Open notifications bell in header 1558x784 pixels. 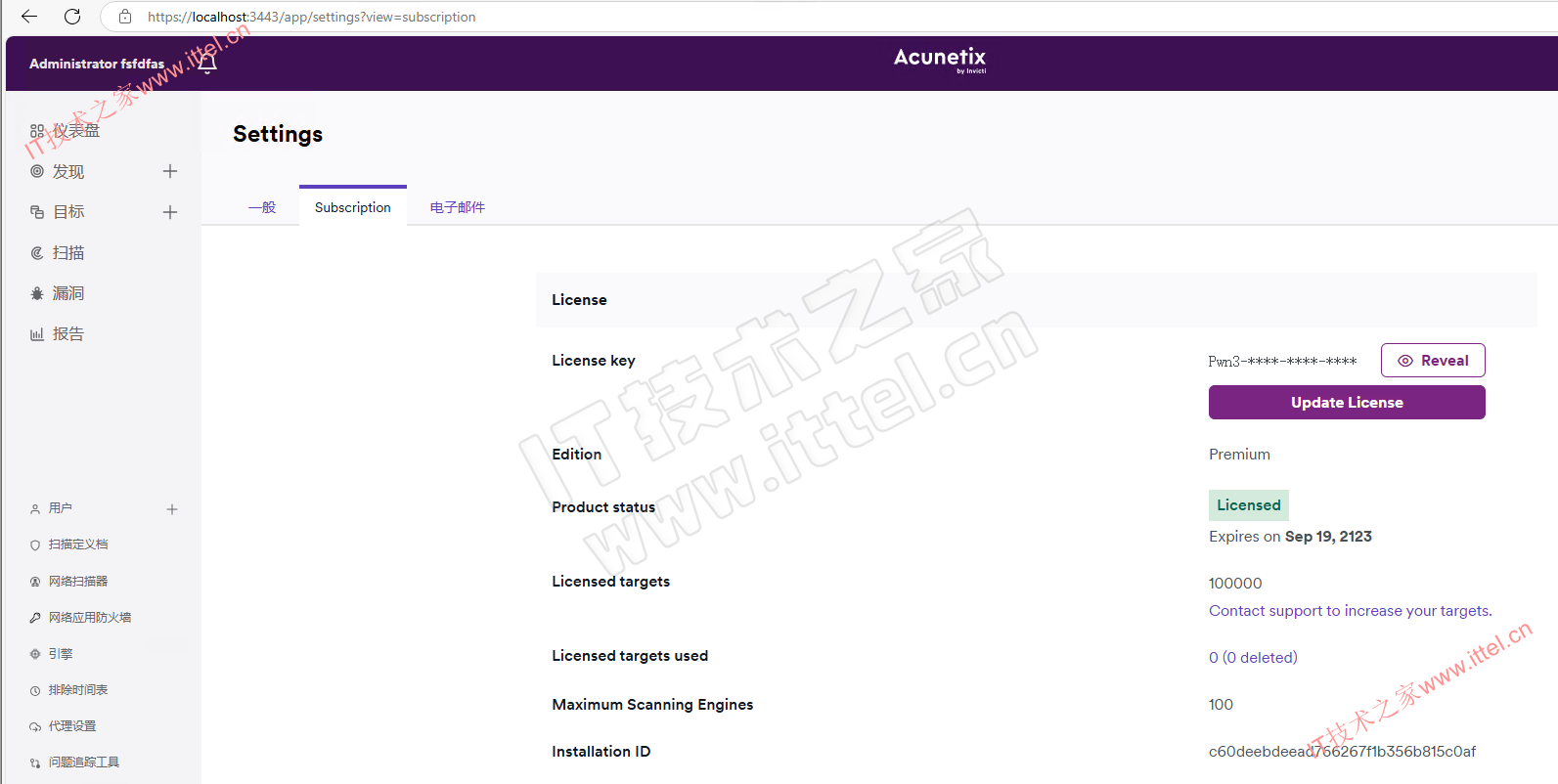click(207, 64)
